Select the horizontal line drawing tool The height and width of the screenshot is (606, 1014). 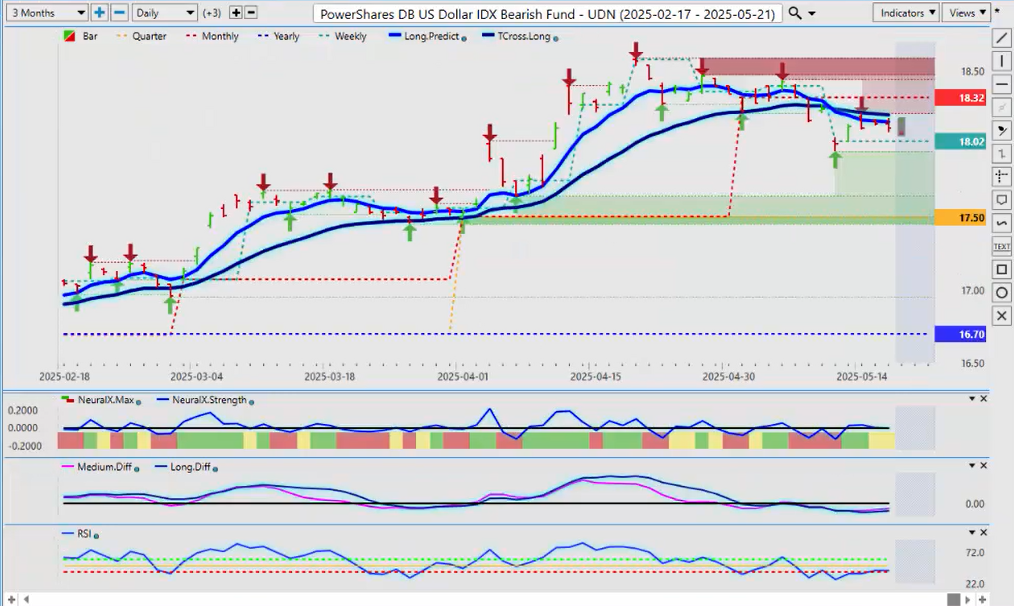click(x=1001, y=85)
